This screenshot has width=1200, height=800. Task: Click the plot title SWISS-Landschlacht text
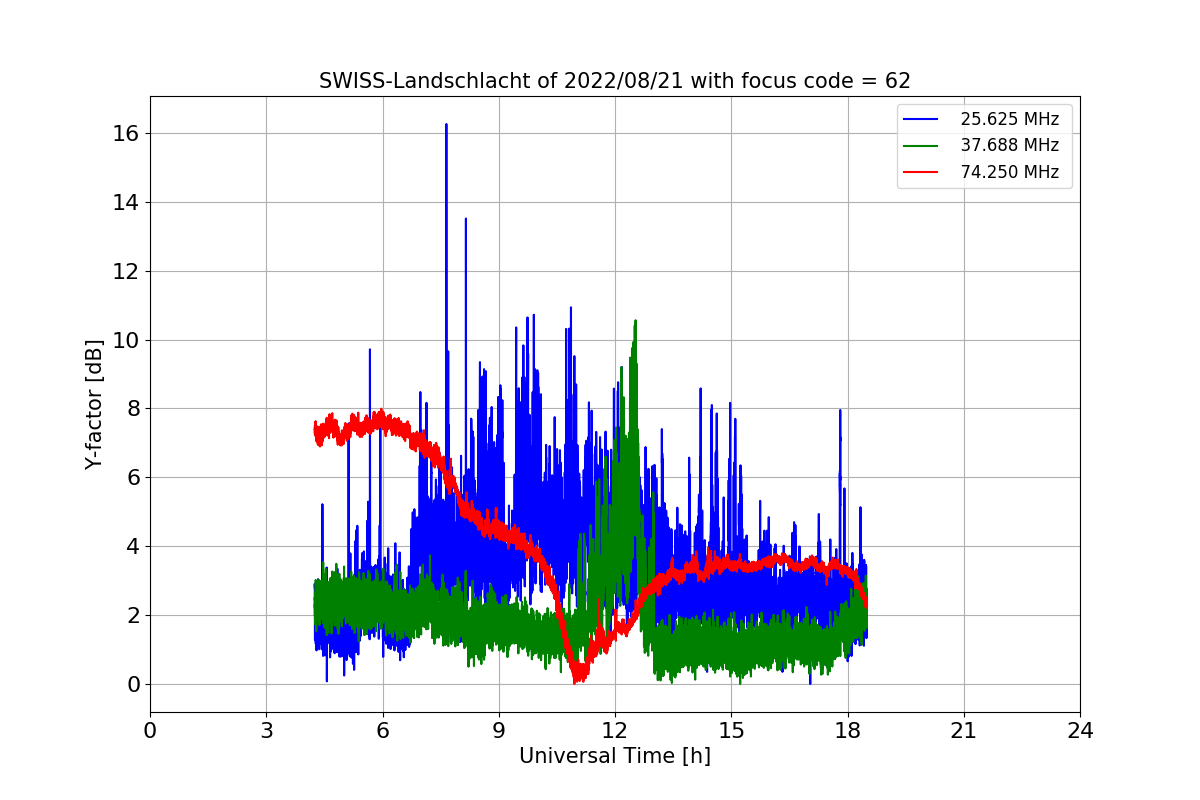pos(614,81)
